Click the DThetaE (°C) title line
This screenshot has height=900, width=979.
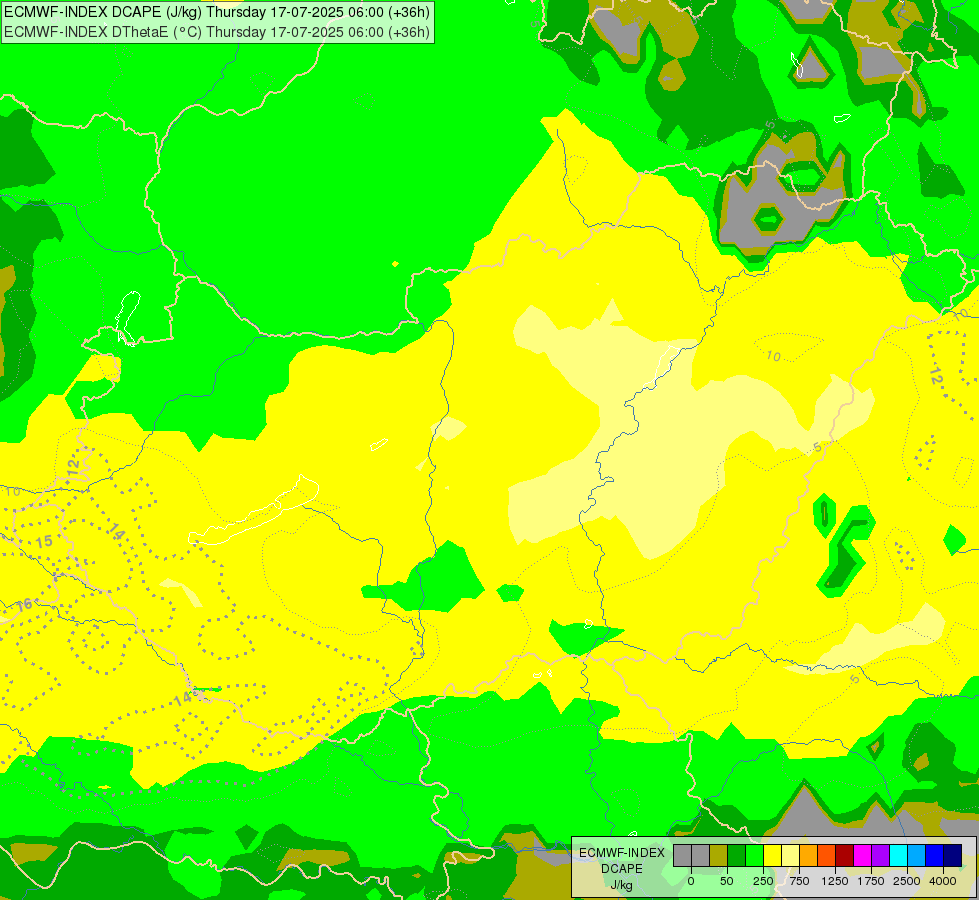click(x=217, y=31)
